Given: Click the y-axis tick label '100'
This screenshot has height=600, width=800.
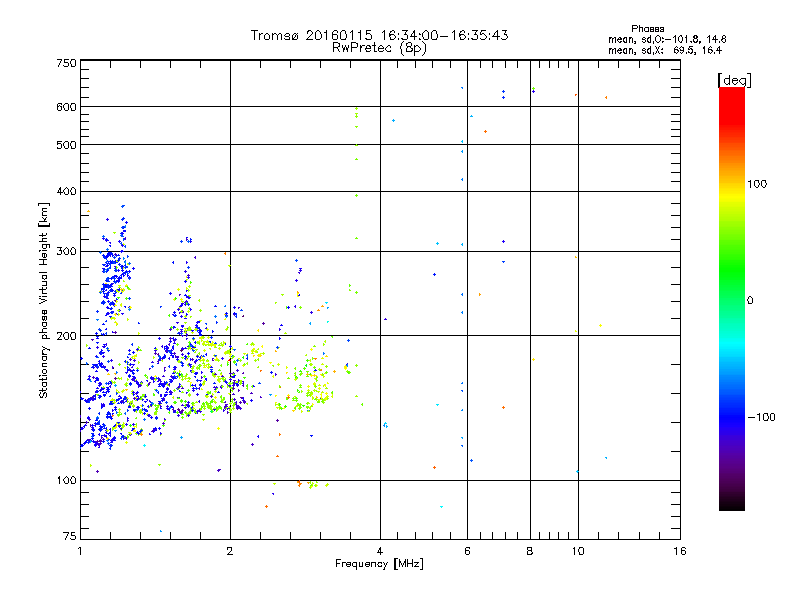Looking at the screenshot, I should 66,480.
